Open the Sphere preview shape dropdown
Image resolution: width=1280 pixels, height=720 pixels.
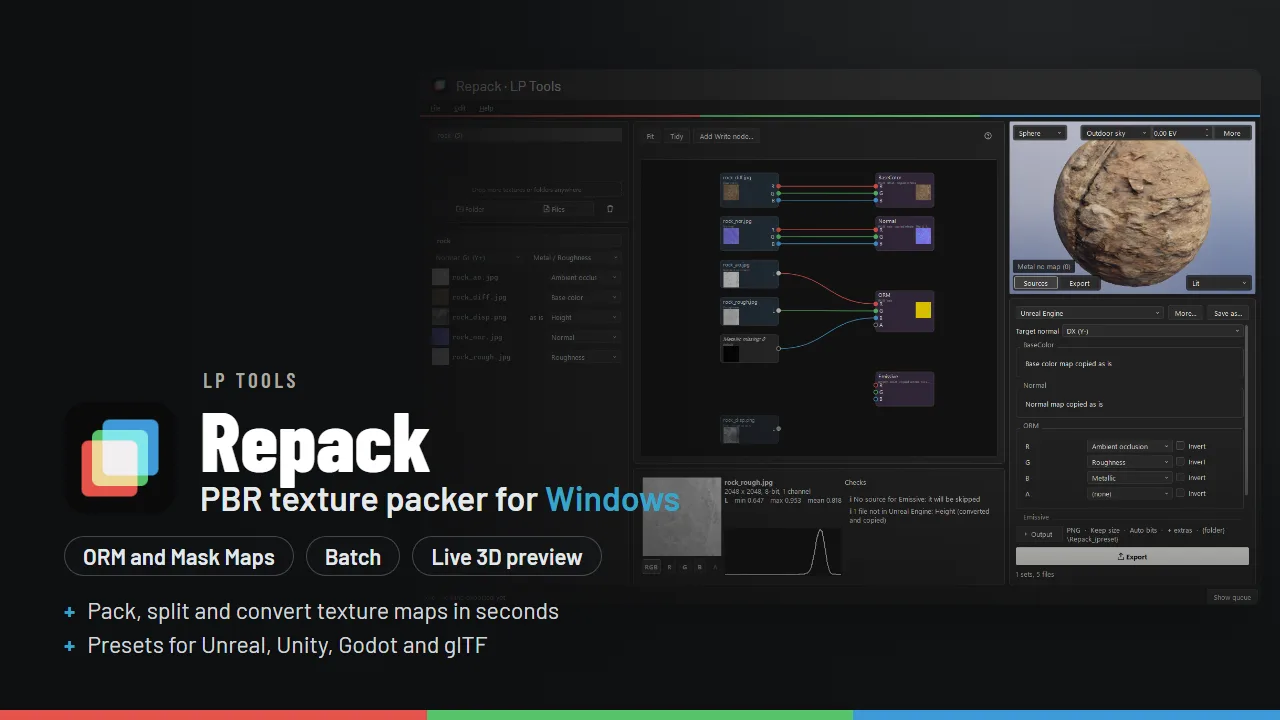pos(1039,133)
